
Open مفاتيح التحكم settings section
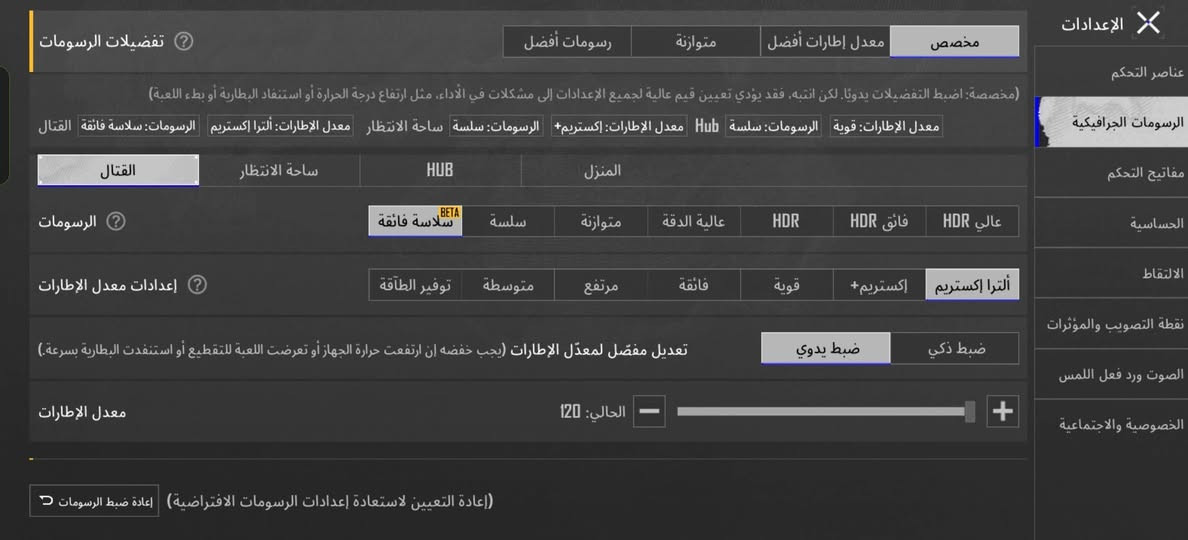[x=1111, y=173]
